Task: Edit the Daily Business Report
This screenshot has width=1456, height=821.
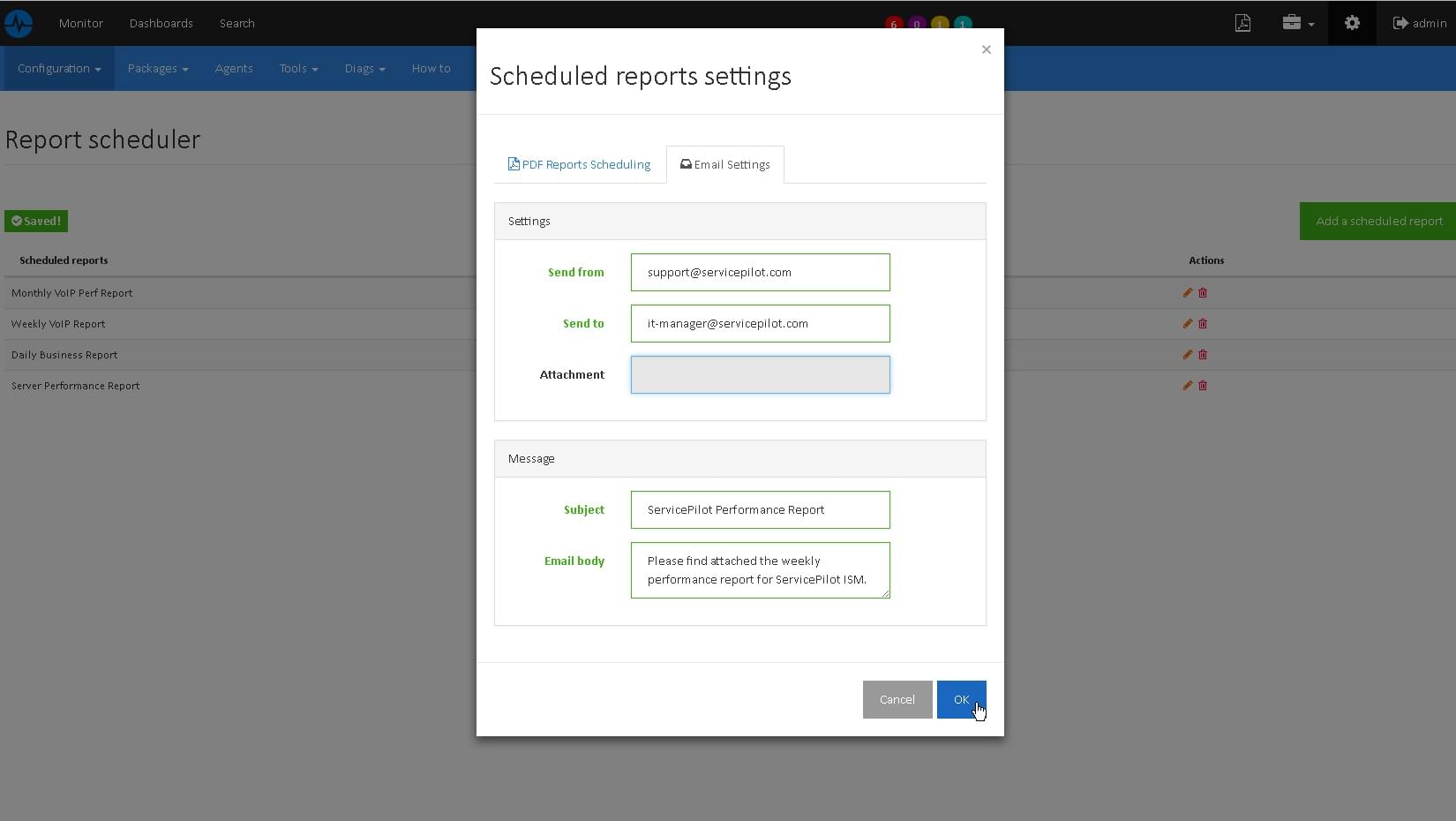Action: pyautogui.click(x=1188, y=354)
